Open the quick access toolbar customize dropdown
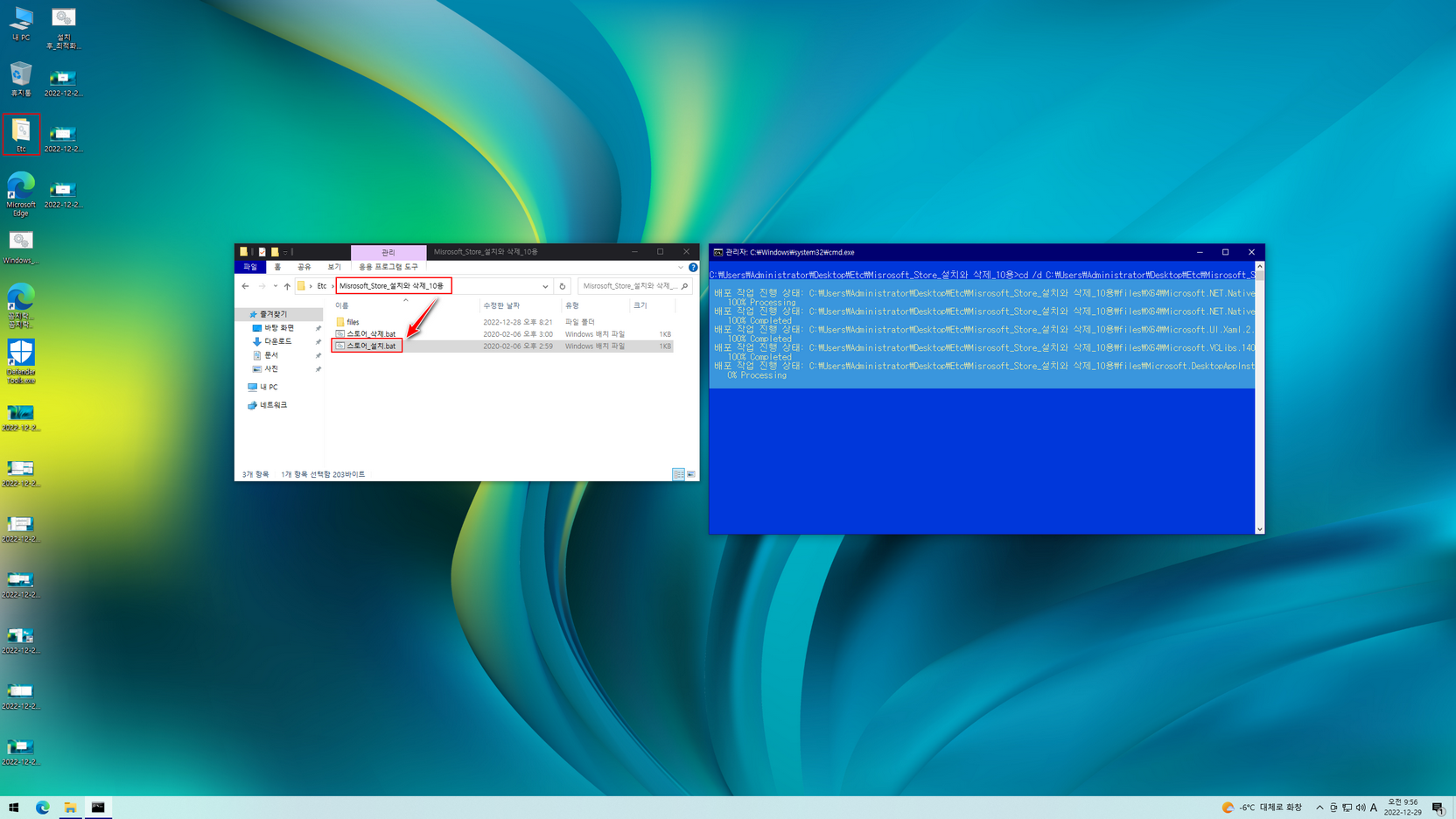 point(284,252)
